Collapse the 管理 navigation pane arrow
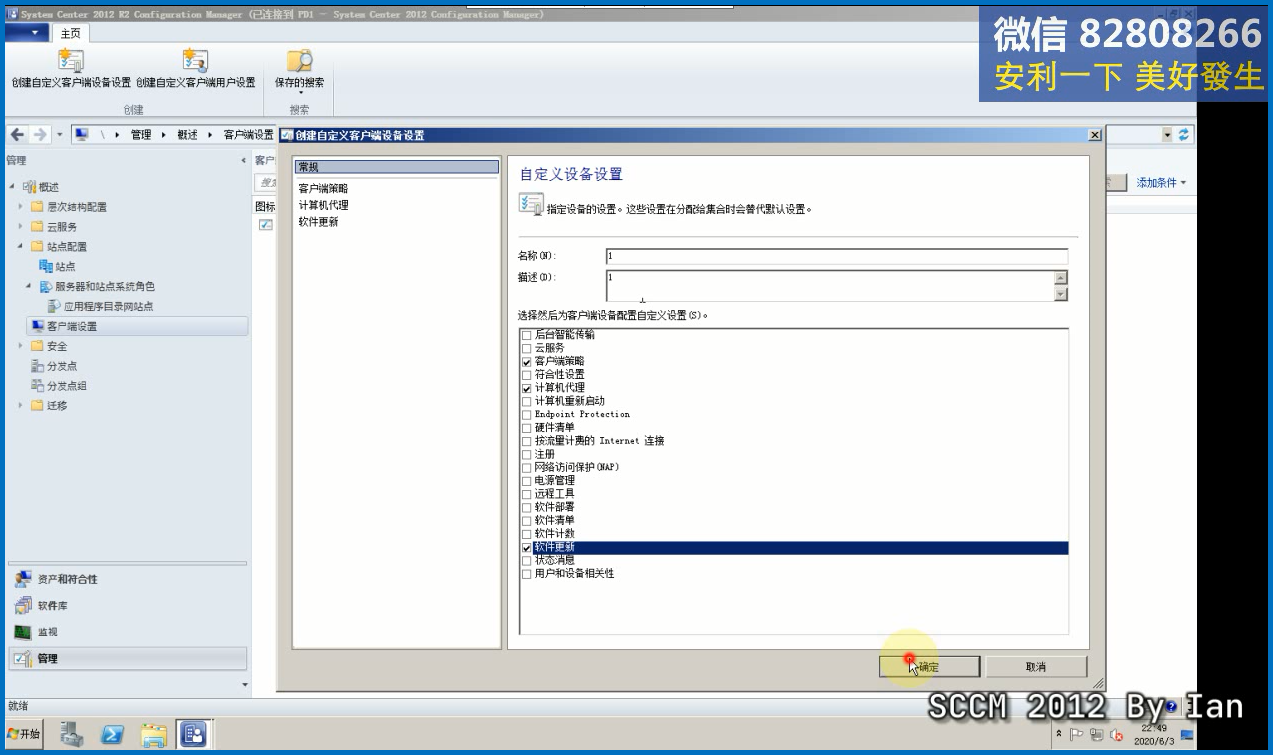Viewport: 1273px width, 755px height. 243,161
